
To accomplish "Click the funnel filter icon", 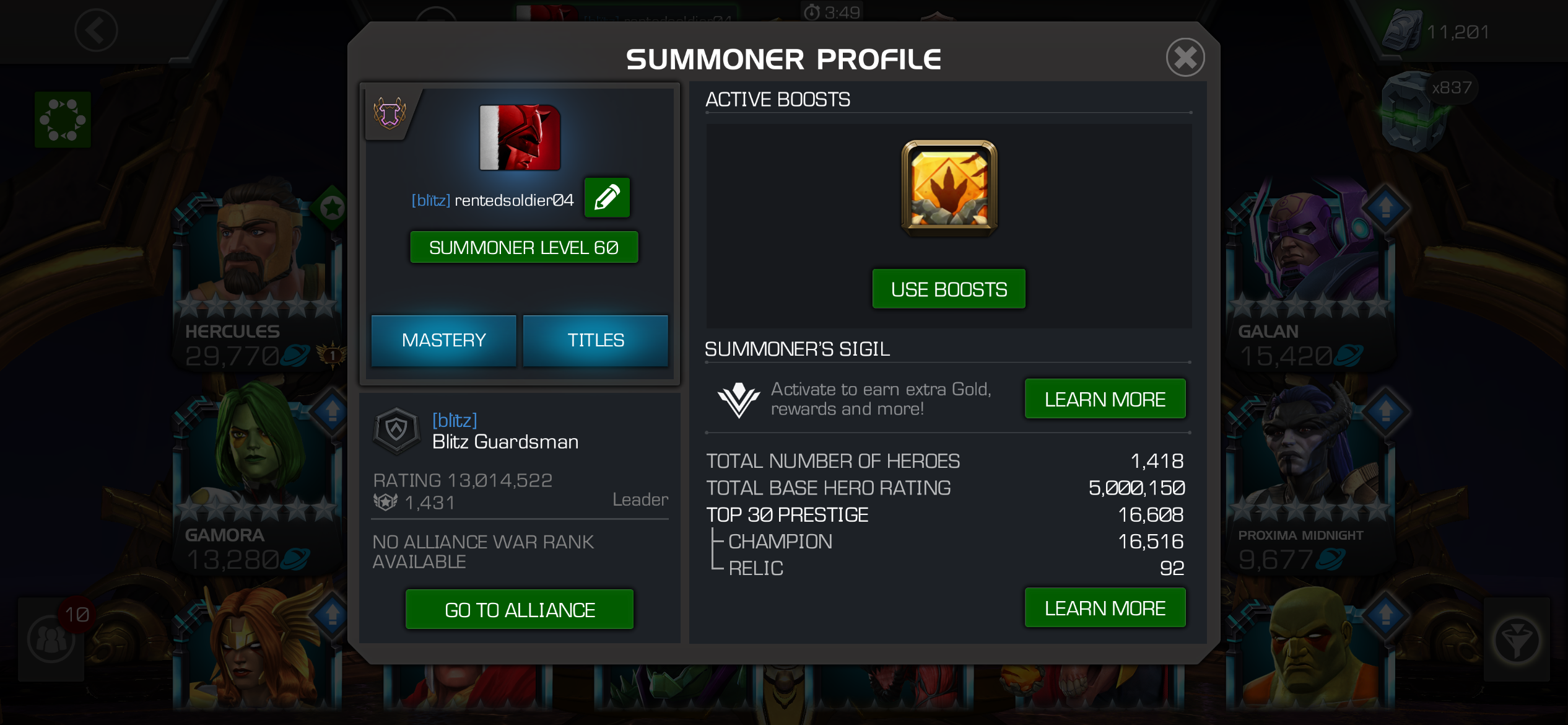I will [x=1517, y=640].
